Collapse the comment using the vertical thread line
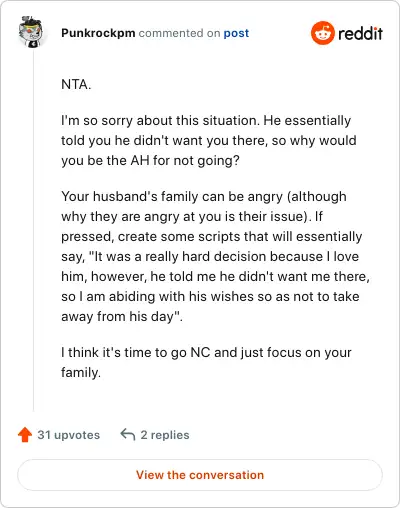 [x=33, y=230]
